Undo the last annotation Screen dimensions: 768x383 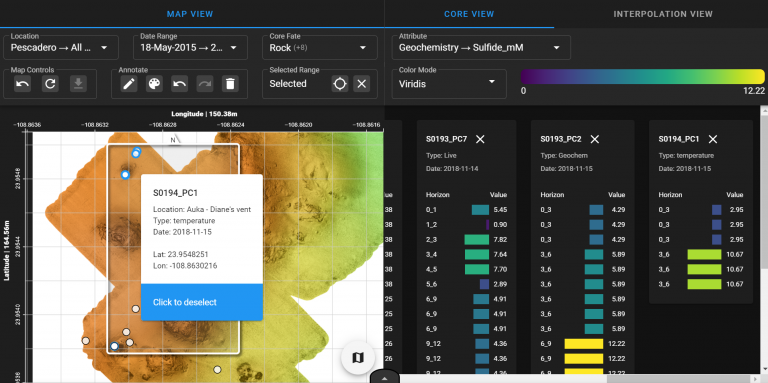click(180, 84)
